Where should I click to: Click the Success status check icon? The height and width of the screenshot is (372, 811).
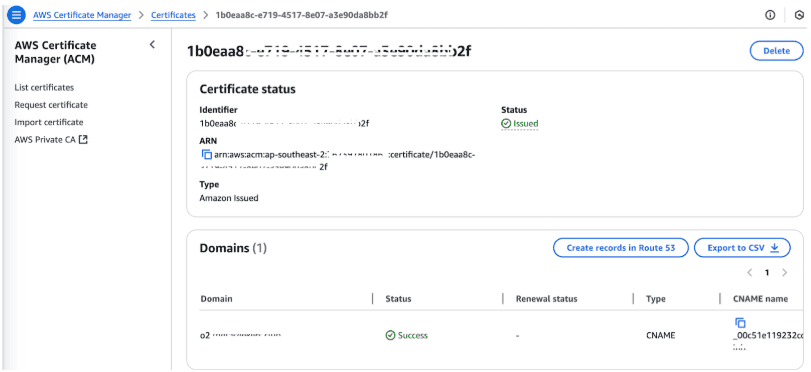point(391,335)
